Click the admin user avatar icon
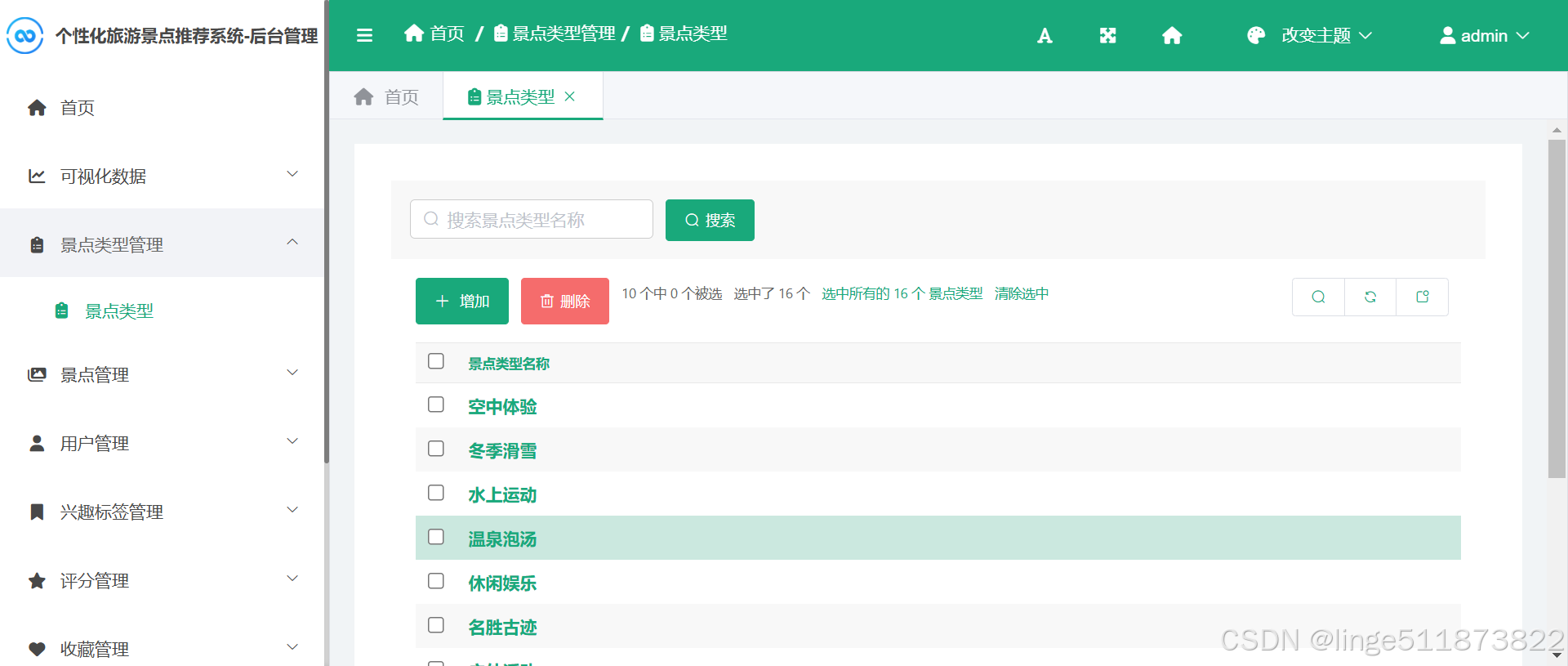The width and height of the screenshot is (1568, 666). tap(1448, 35)
